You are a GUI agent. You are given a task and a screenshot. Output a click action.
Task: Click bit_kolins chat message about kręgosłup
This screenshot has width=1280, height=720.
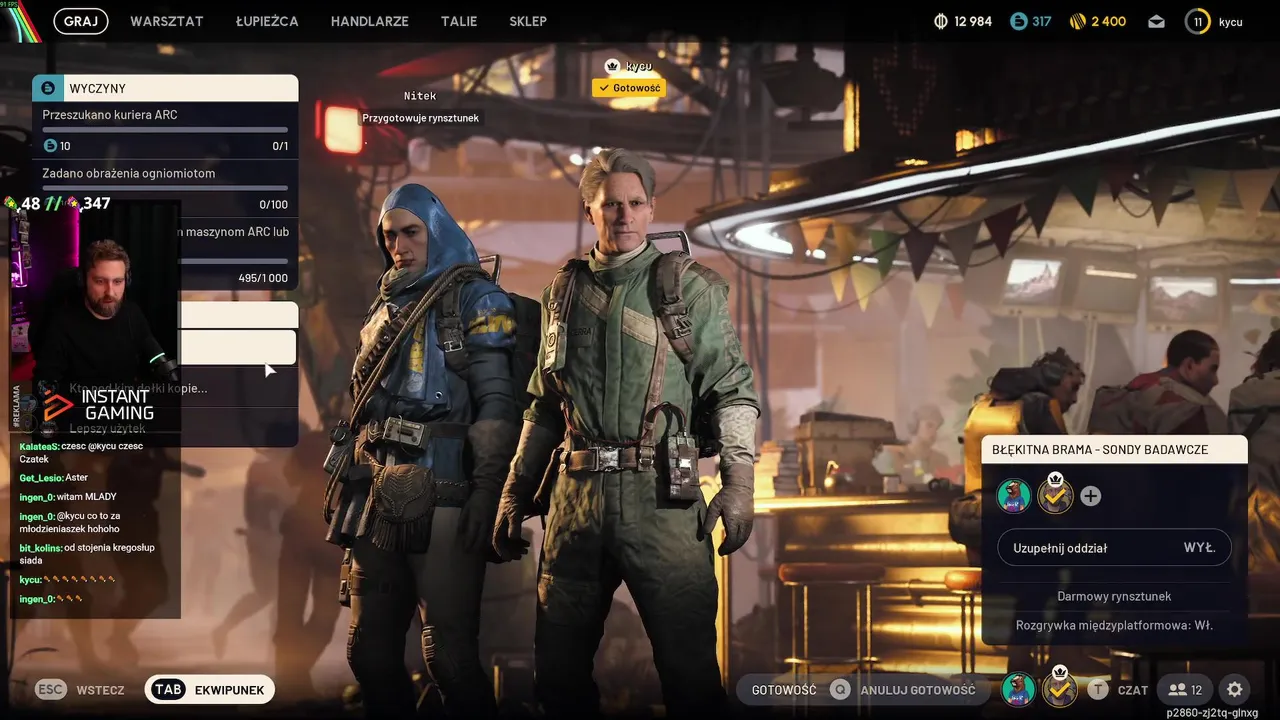point(87,554)
